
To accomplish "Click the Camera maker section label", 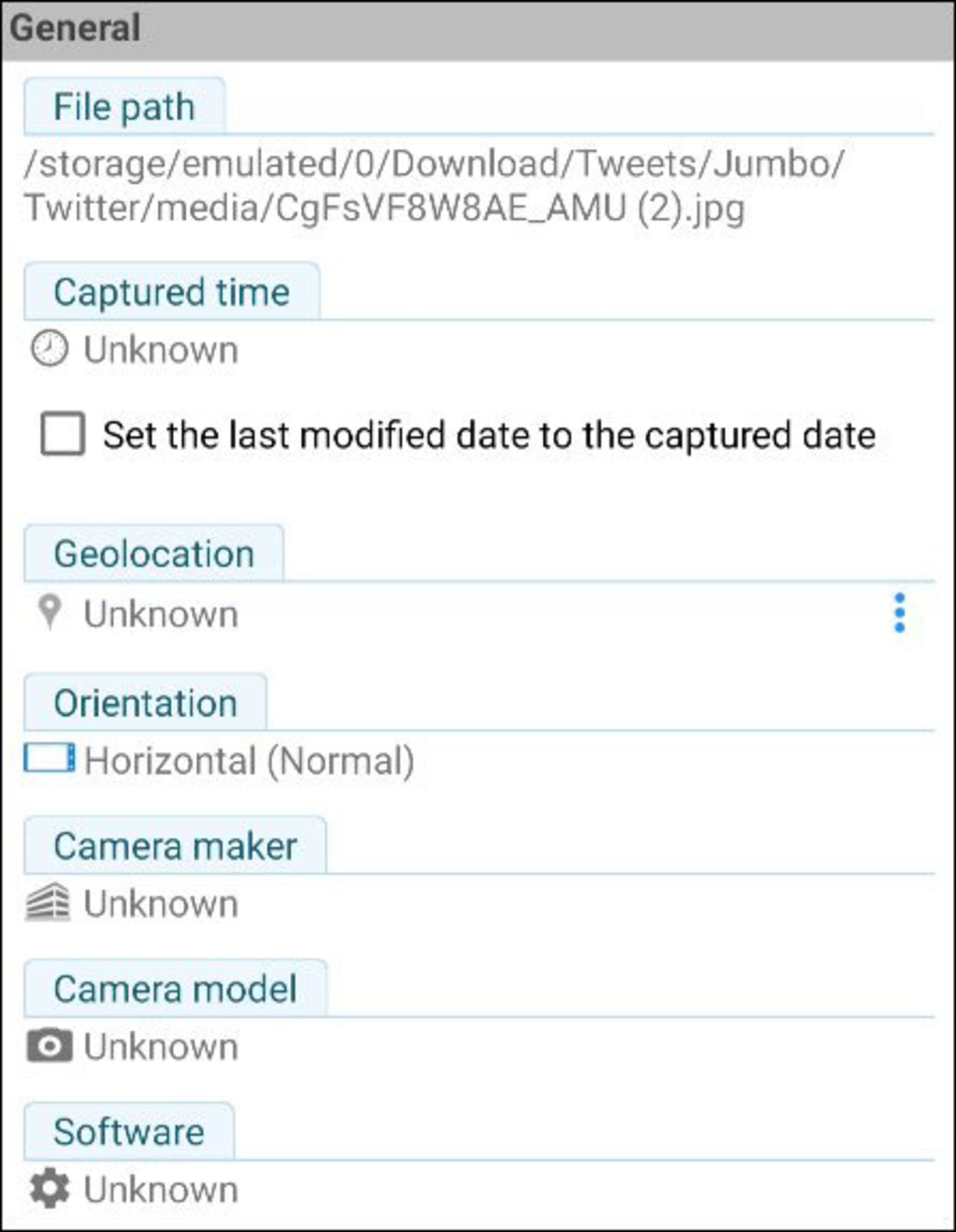I will (175, 846).
